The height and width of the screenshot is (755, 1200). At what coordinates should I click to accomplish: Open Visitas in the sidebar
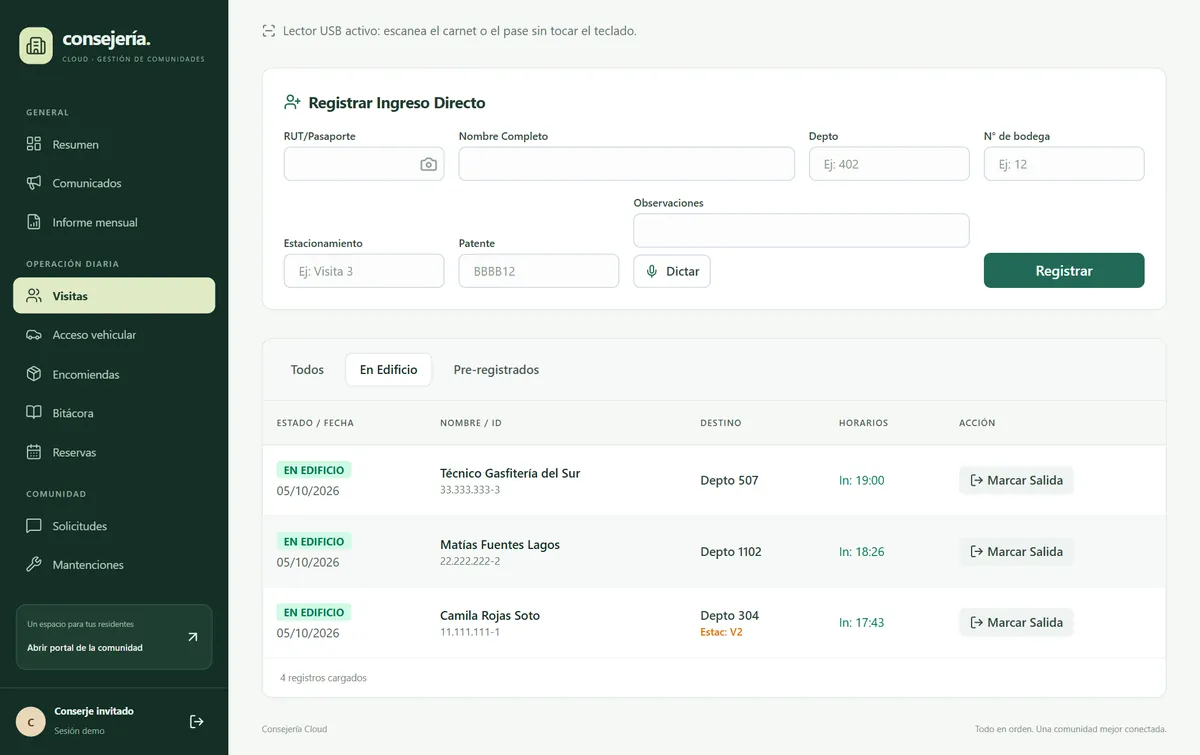[x=114, y=296]
